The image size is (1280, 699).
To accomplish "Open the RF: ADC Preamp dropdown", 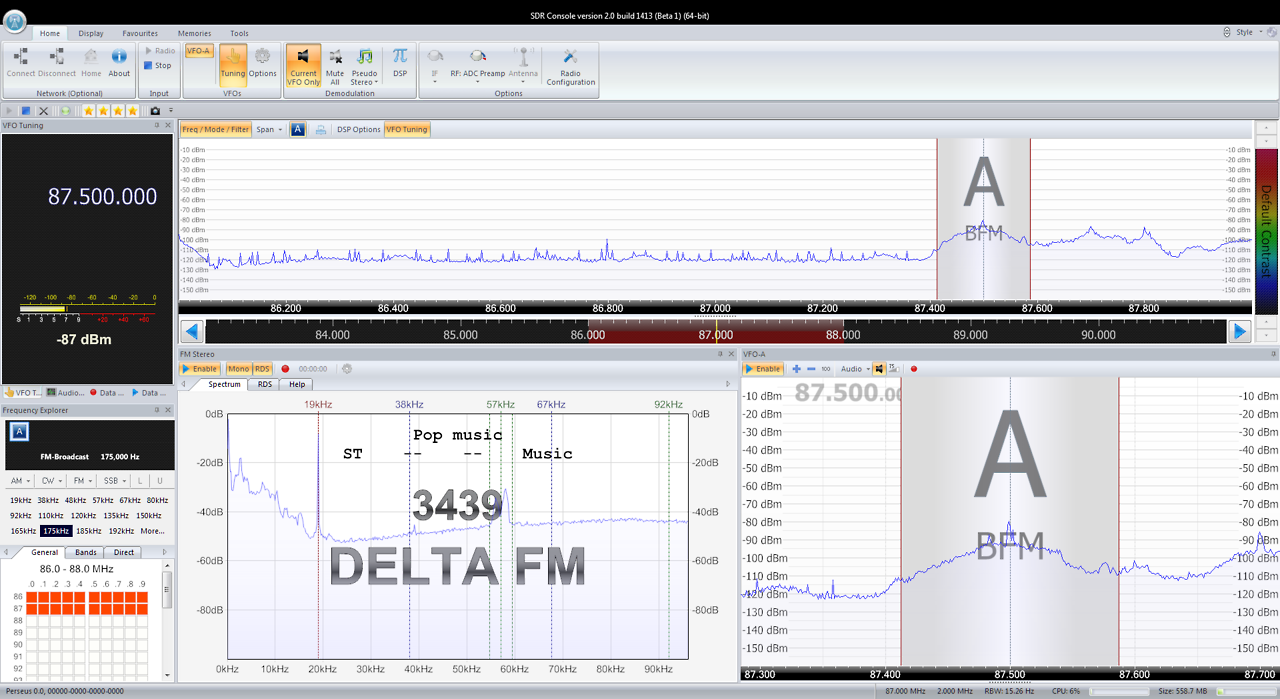I will pyautogui.click(x=477, y=66).
